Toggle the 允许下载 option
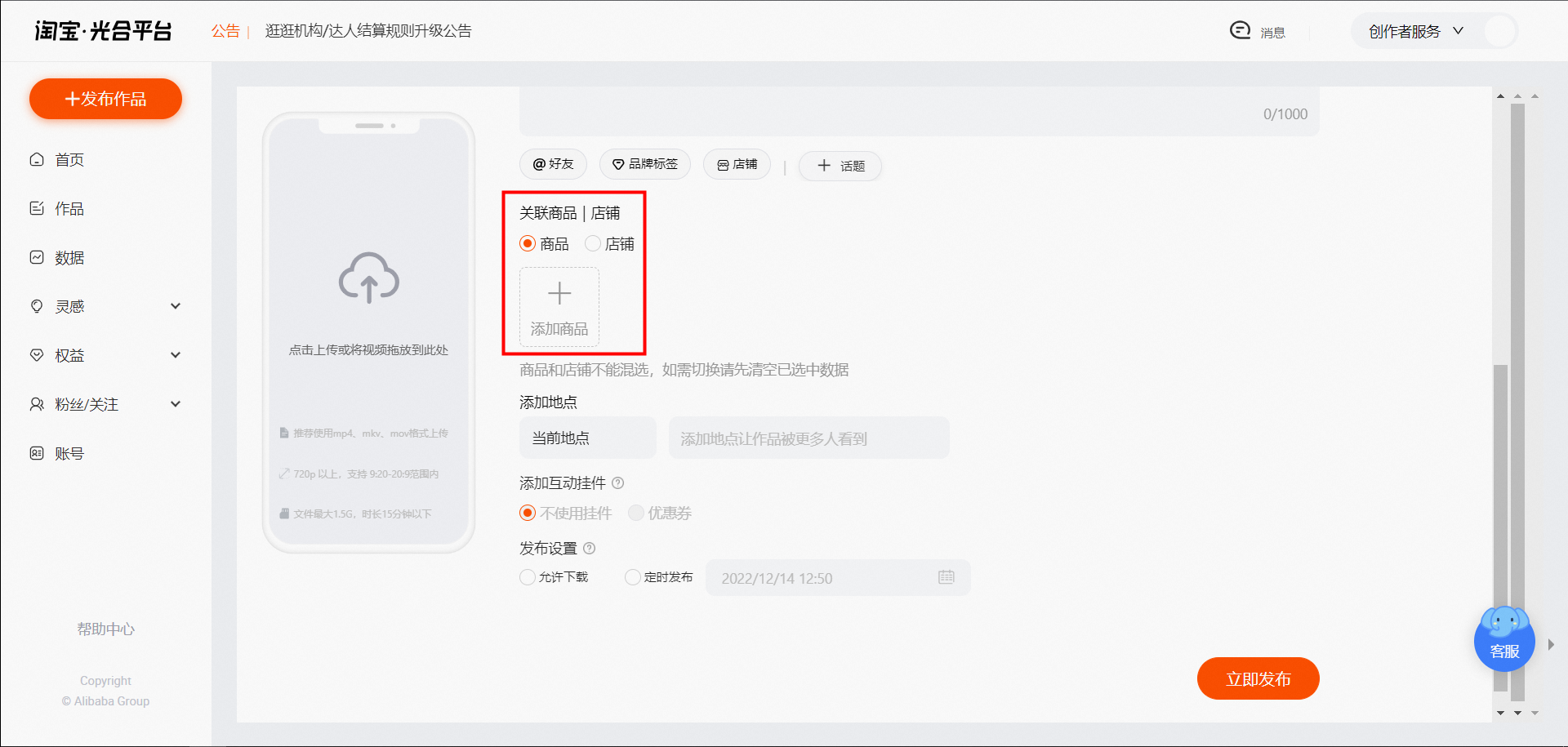This screenshot has height=747, width=1568. tap(528, 577)
